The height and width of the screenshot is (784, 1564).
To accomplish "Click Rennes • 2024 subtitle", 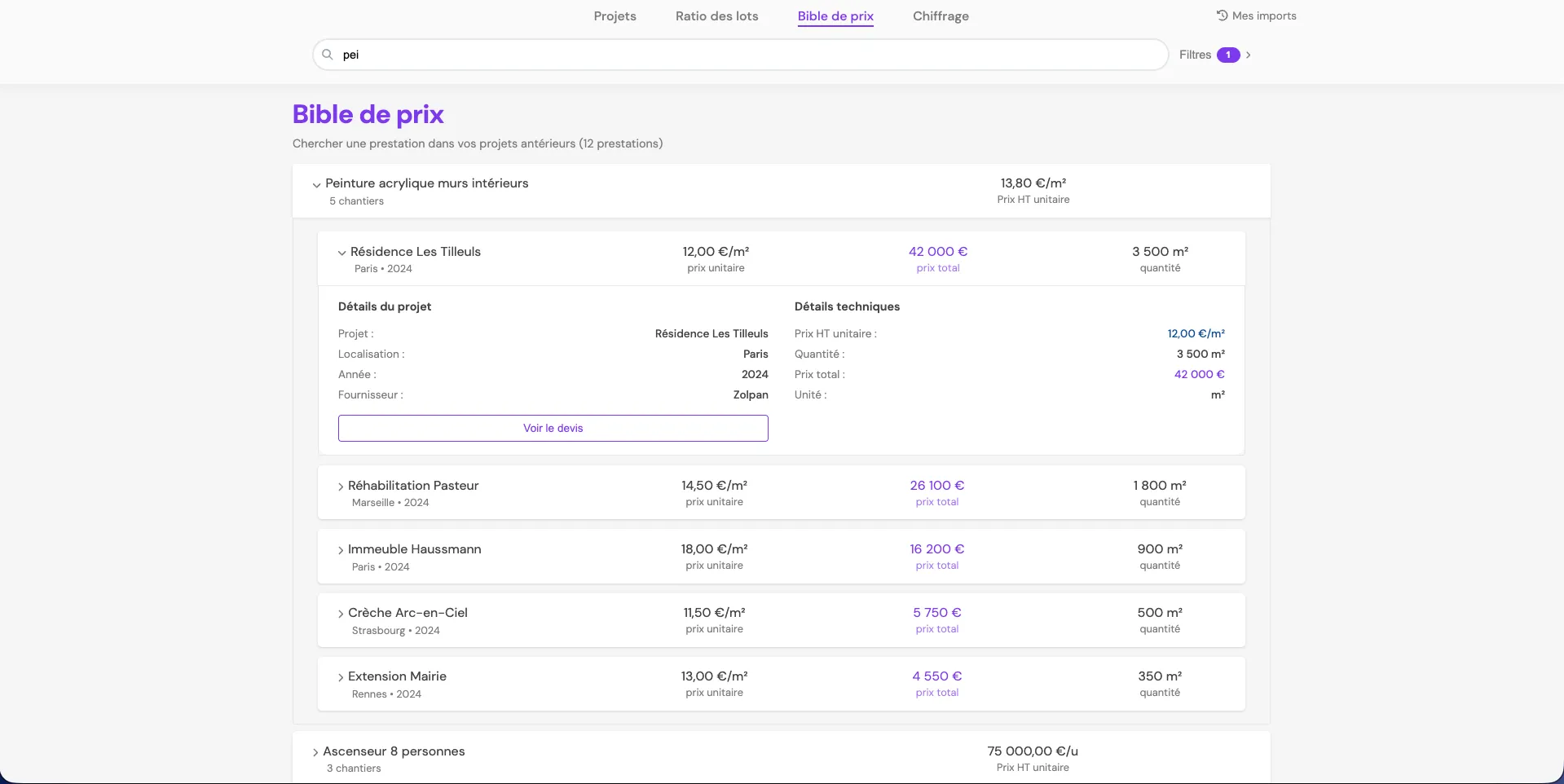I will 386,694.
